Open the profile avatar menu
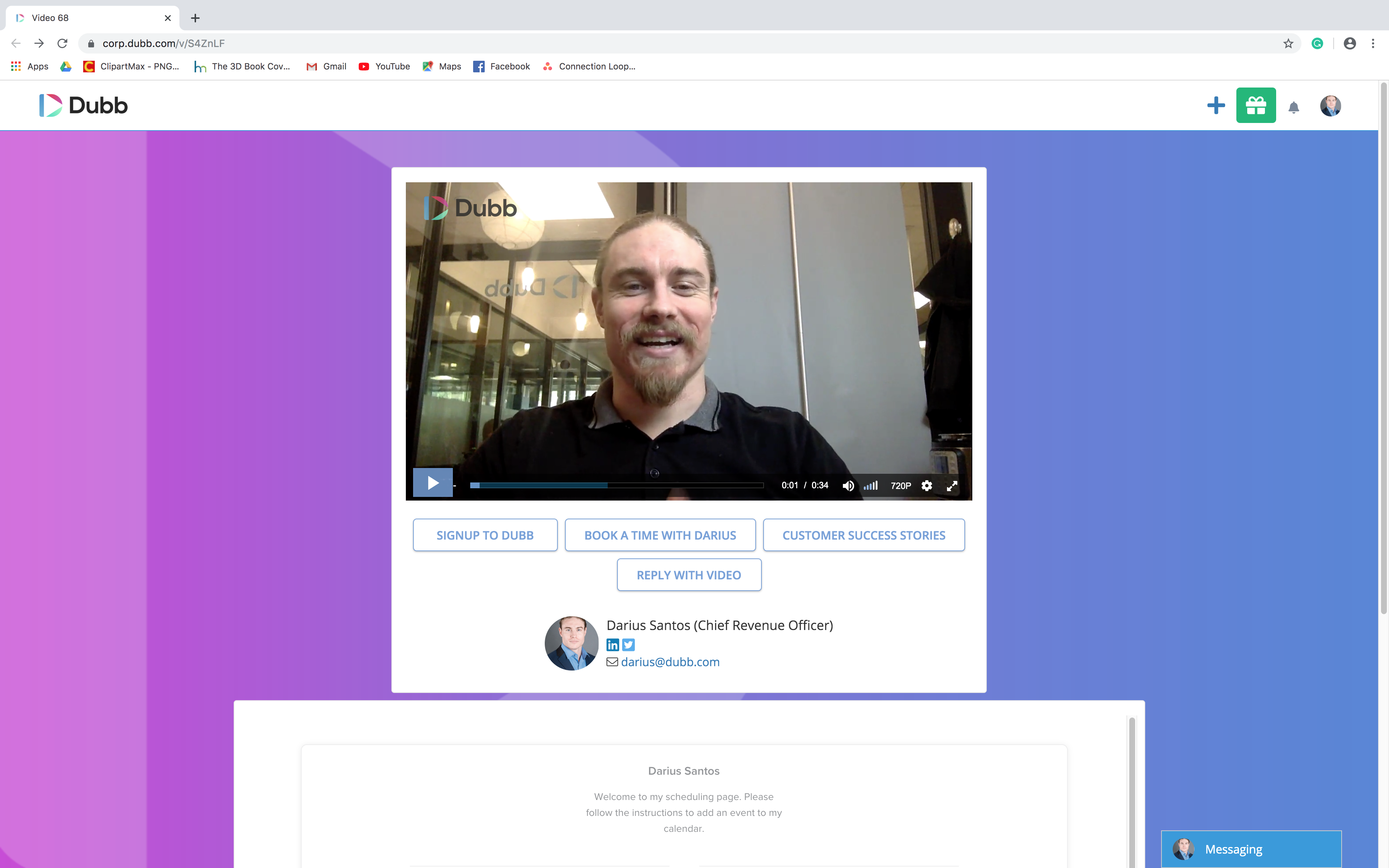This screenshot has width=1389, height=868. tap(1330, 106)
